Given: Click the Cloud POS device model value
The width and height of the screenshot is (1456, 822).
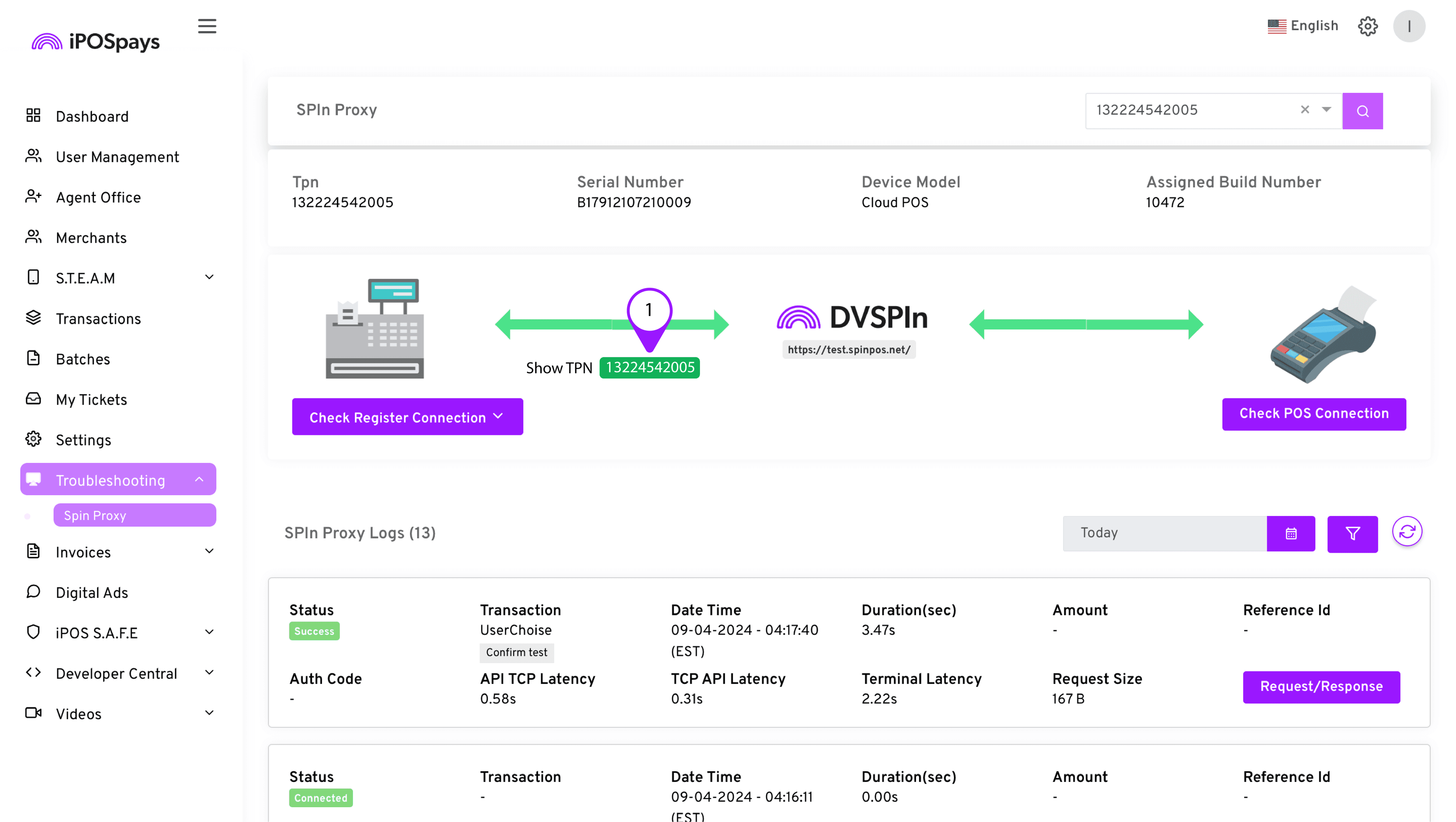Looking at the screenshot, I should (x=895, y=203).
